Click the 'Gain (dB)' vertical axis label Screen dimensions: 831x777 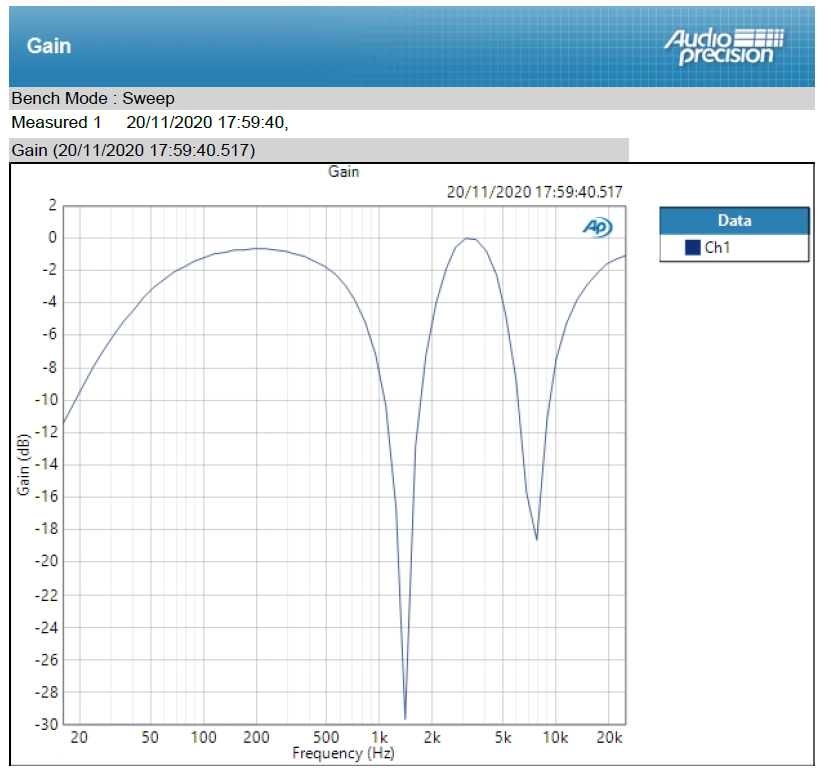23,464
